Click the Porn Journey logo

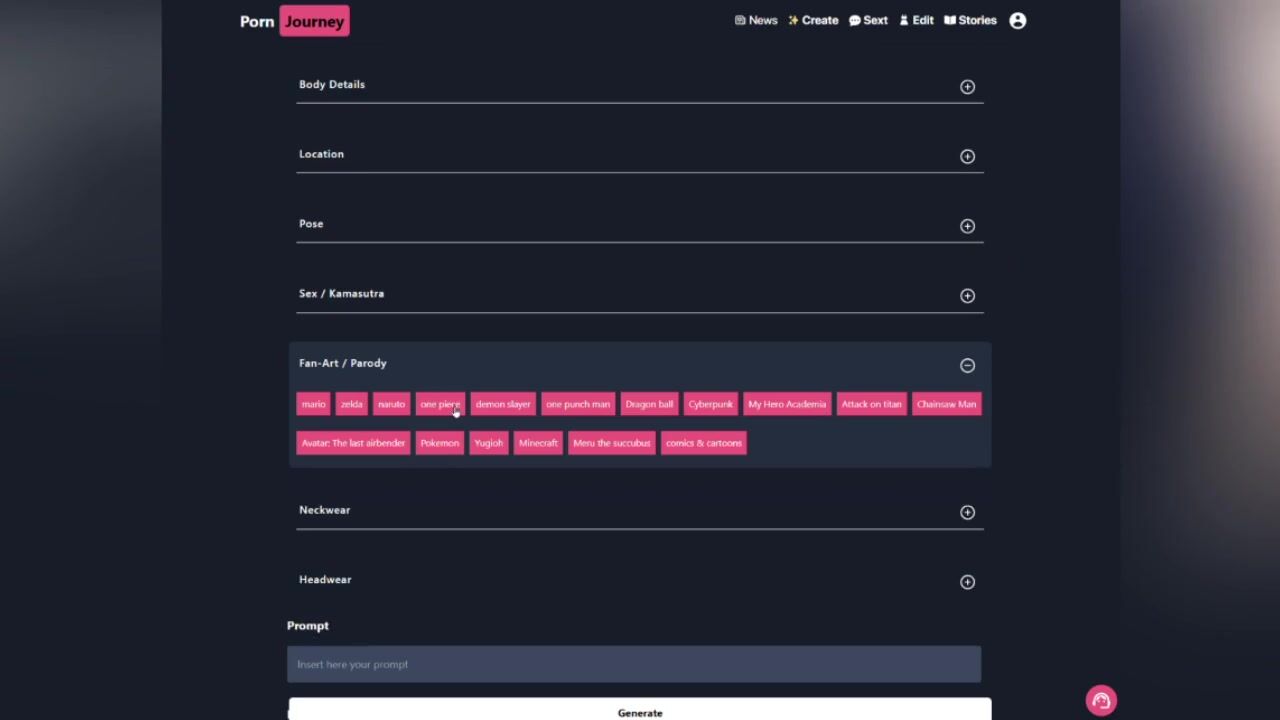coord(294,21)
